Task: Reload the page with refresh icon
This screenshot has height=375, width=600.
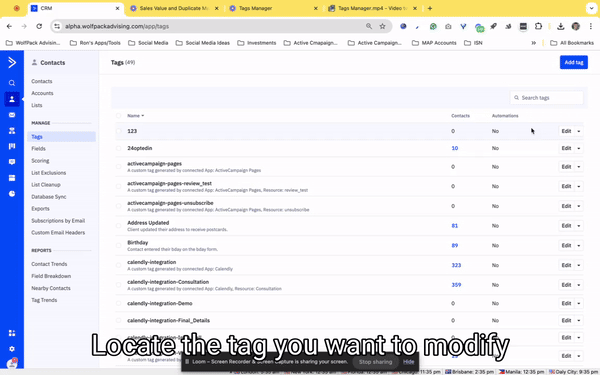Action: click(x=39, y=26)
